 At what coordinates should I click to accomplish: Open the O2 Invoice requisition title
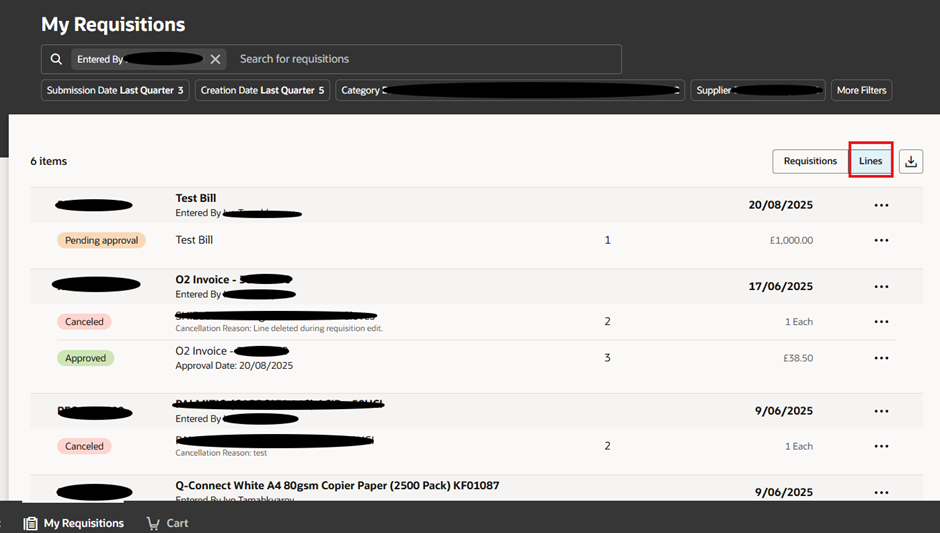[x=234, y=279]
